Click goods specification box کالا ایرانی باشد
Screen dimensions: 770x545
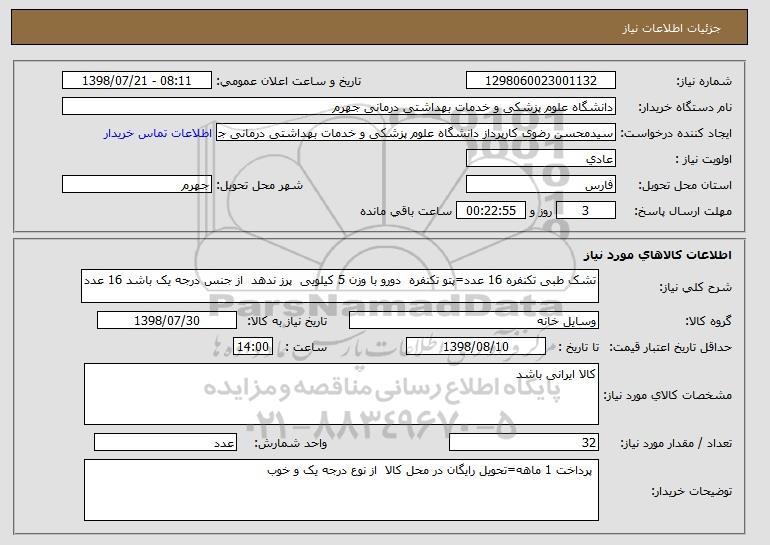click(341, 394)
